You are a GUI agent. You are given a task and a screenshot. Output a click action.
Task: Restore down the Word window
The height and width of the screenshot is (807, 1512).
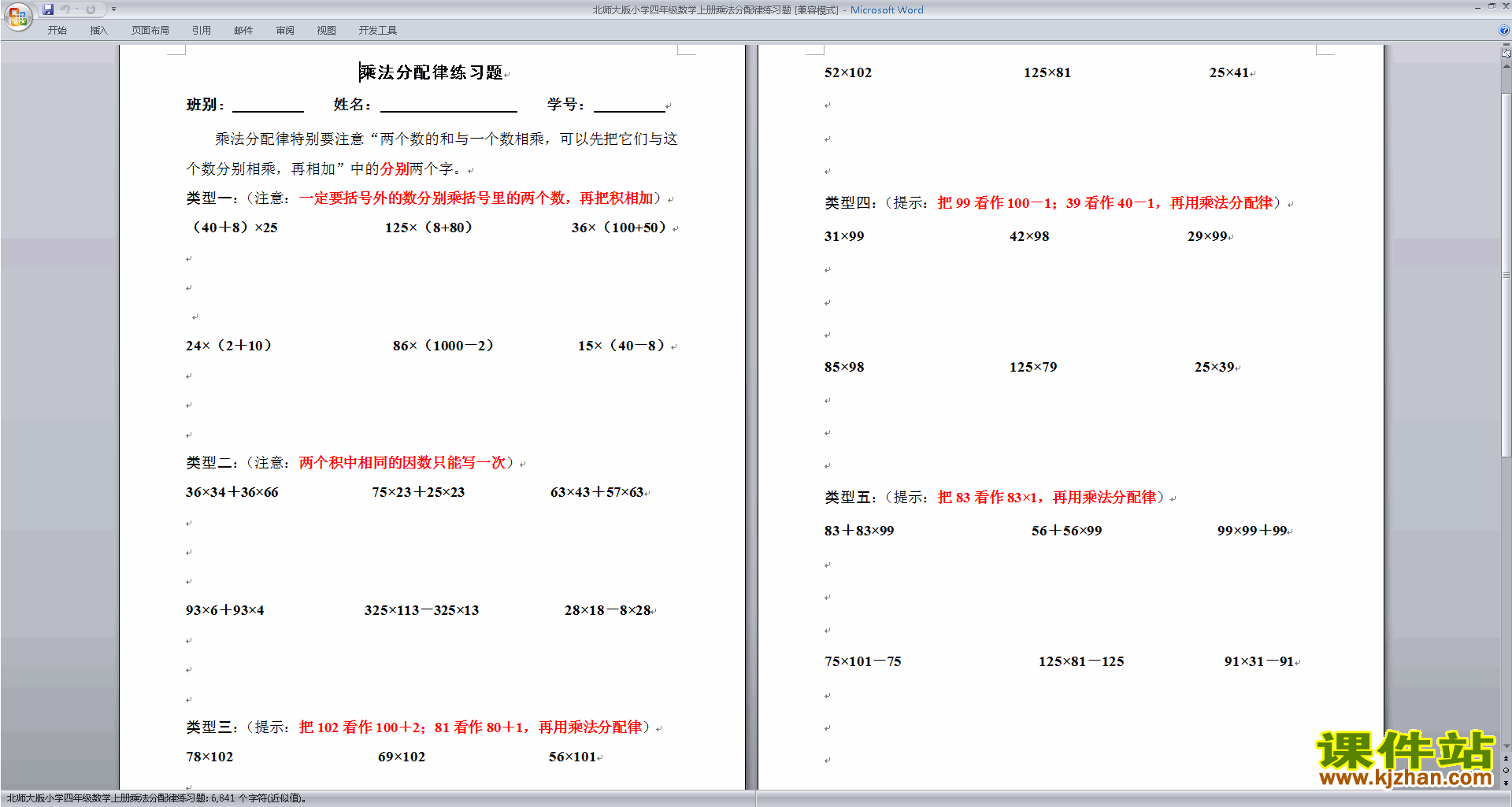coord(1492,6)
